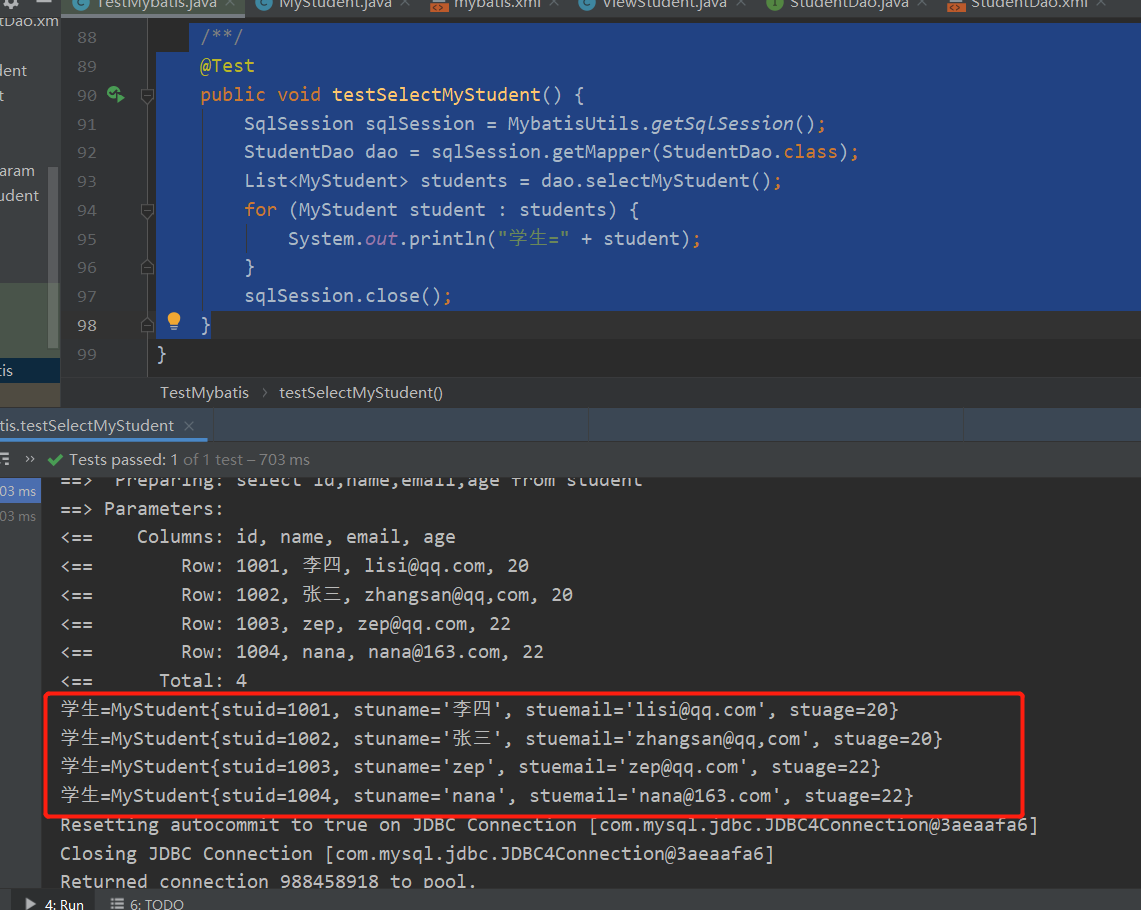Click 'Closing JDBC Connection' console line

pos(417,853)
